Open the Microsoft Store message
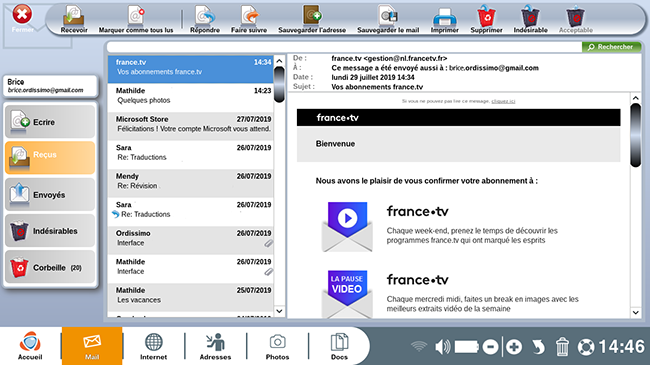This screenshot has width=650, height=365. [191, 126]
